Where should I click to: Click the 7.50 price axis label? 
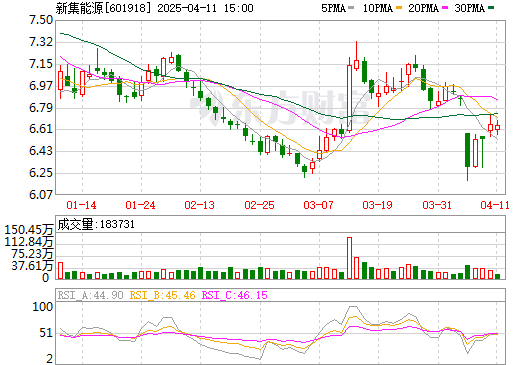(x=41, y=20)
